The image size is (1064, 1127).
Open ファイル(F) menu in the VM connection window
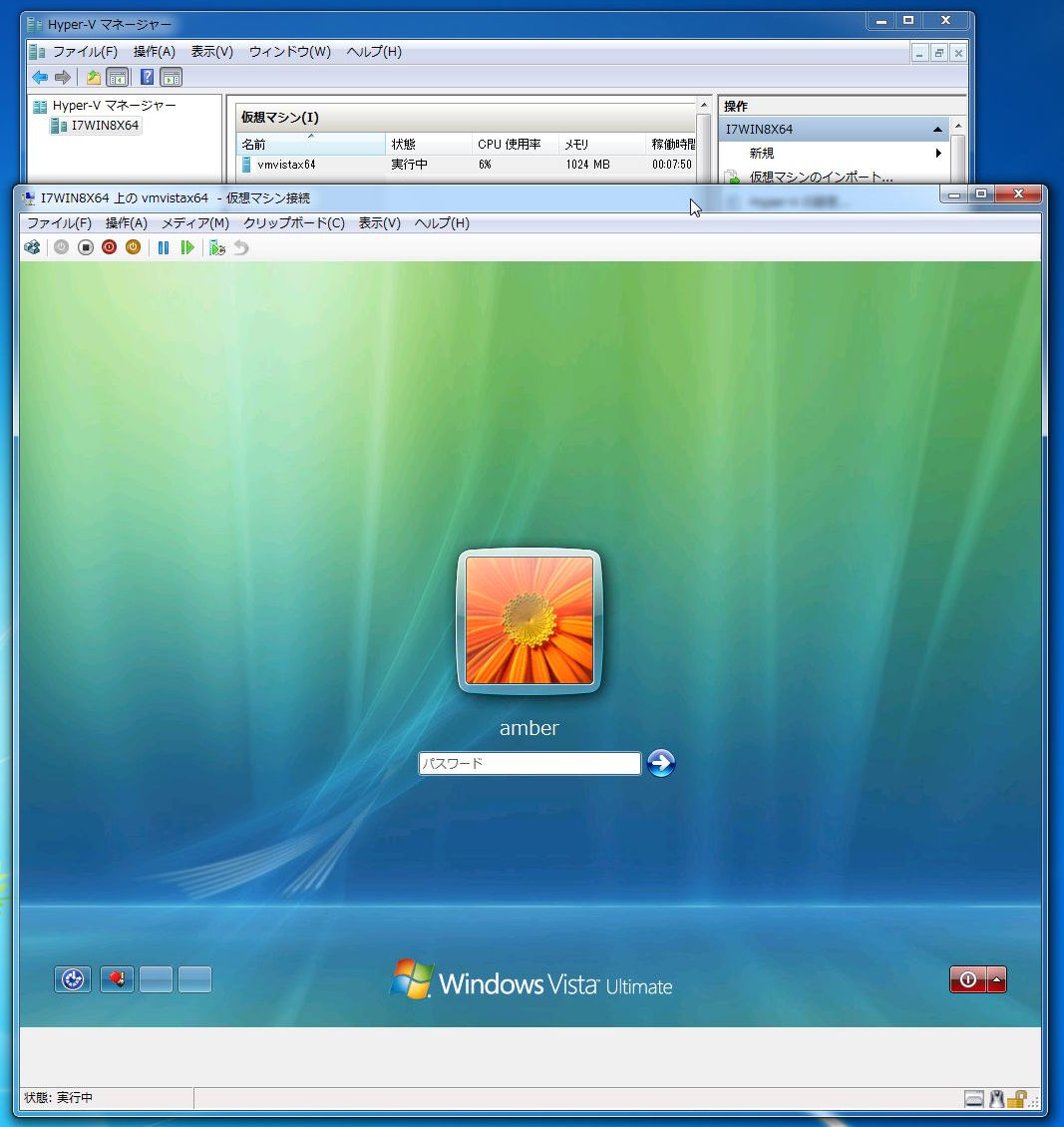point(60,222)
